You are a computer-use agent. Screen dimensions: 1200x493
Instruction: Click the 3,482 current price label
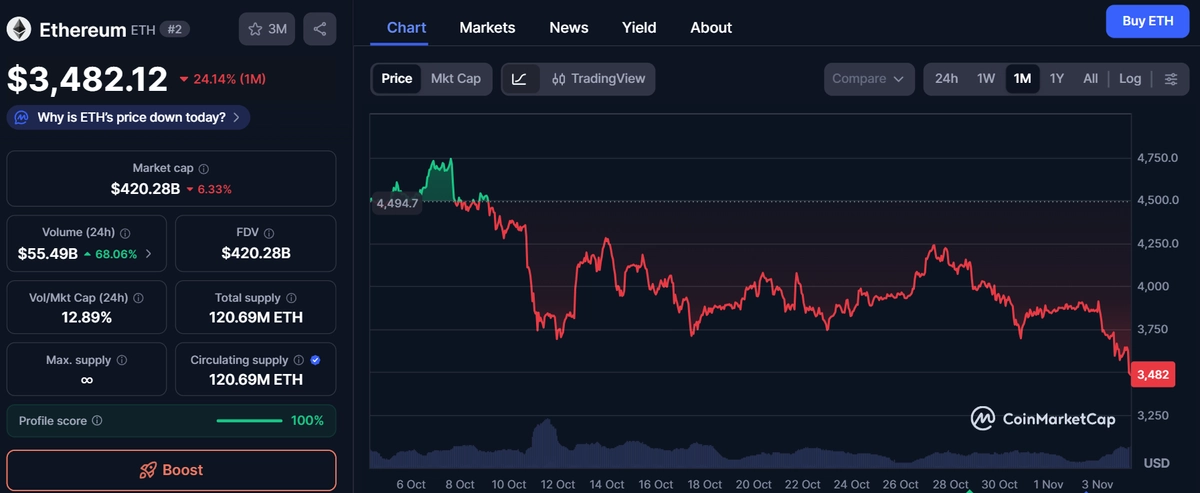[x=1153, y=375]
